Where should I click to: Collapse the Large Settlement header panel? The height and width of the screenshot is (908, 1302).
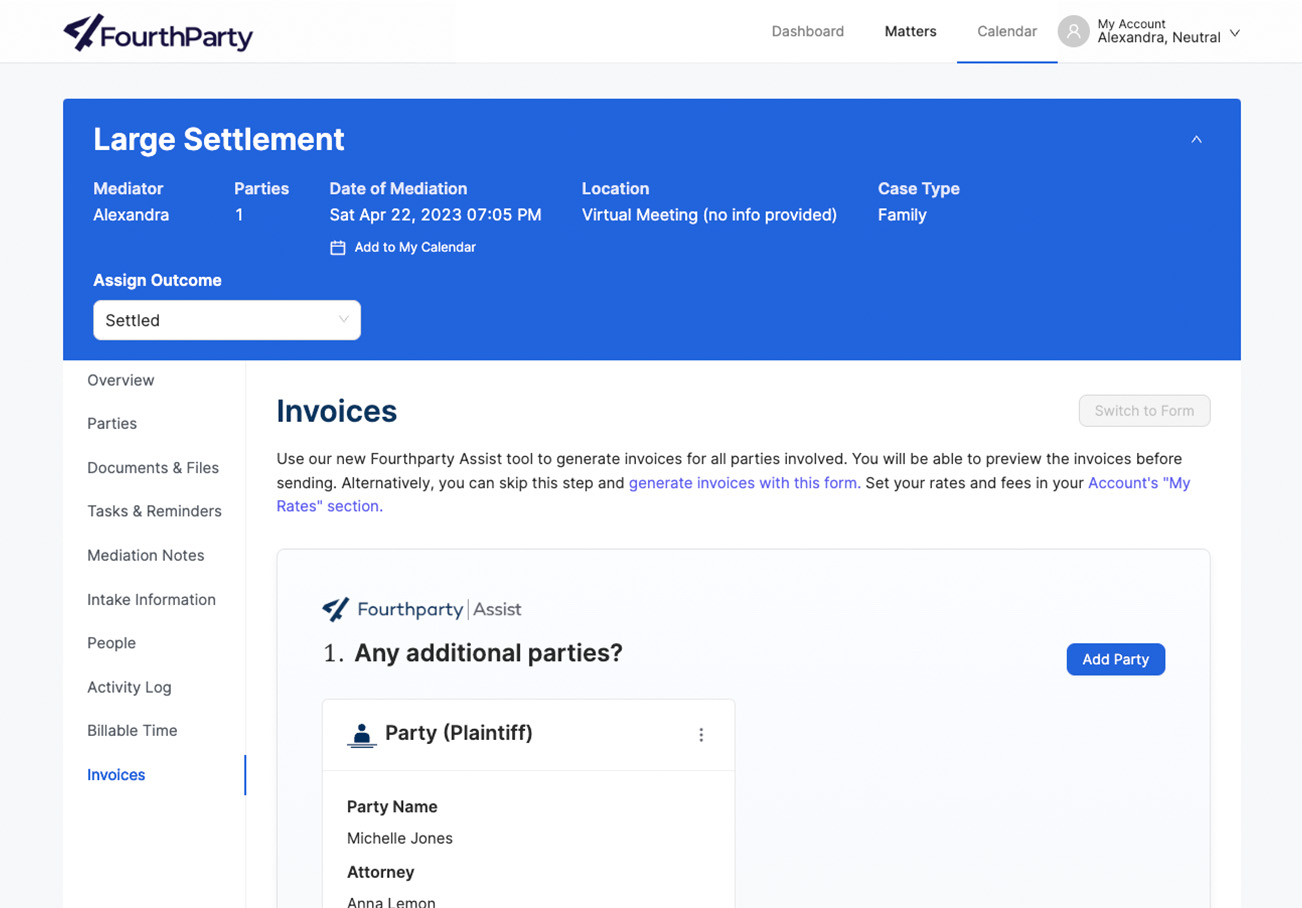click(x=1196, y=140)
